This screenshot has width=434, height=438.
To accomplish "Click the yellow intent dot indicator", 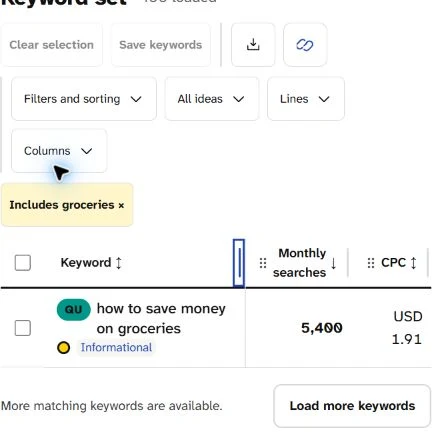I will 63,348.
